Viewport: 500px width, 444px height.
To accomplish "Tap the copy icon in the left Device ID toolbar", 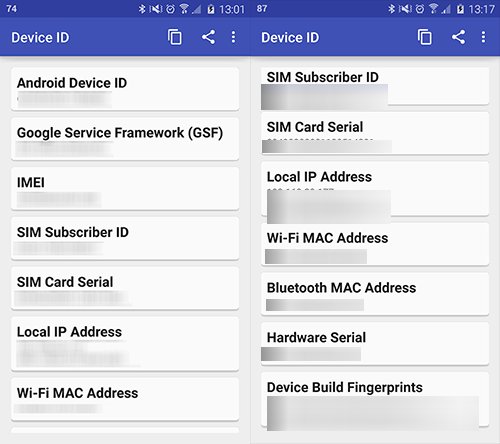I will click(x=175, y=37).
